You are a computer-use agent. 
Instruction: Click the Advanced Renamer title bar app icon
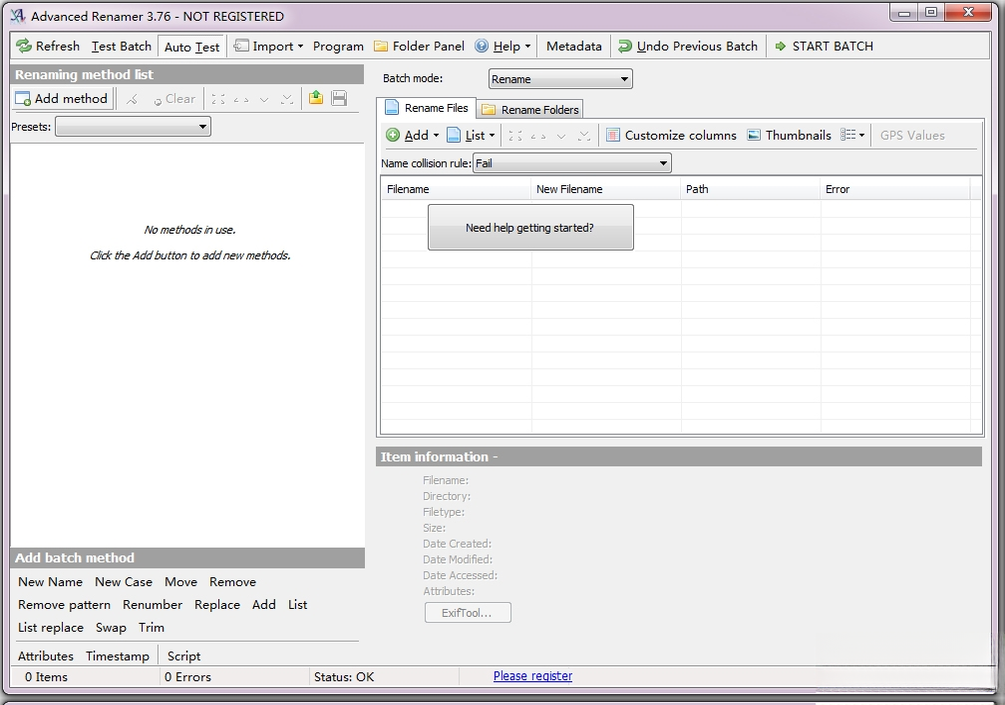click(17, 15)
